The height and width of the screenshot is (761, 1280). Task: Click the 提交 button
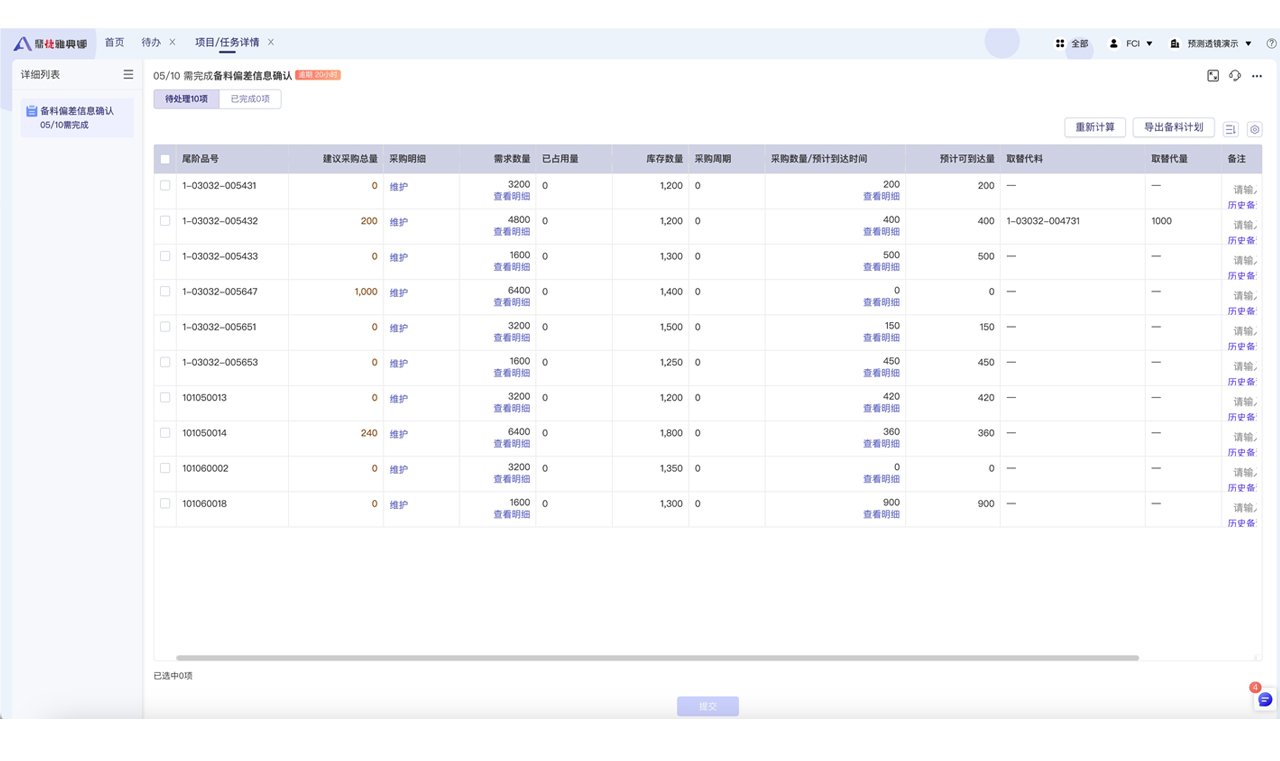[x=708, y=706]
